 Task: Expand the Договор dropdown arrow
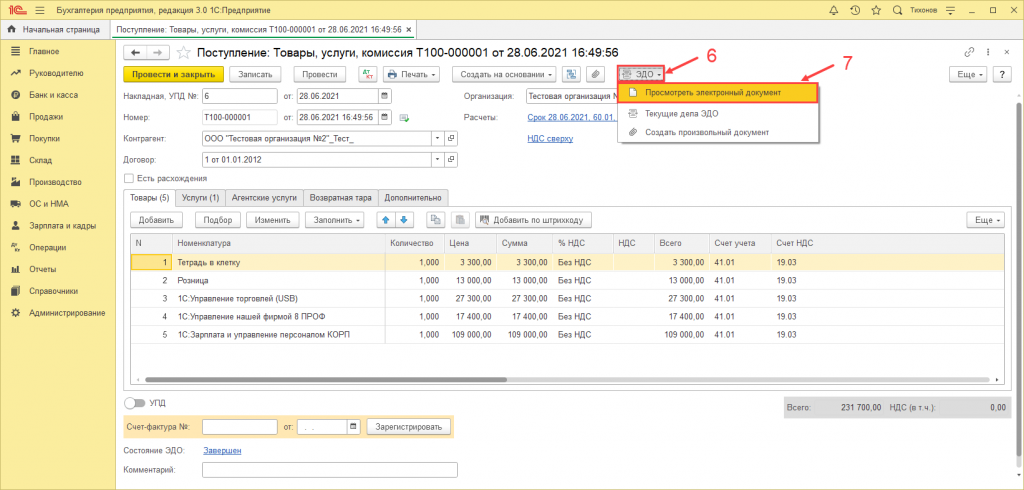(438, 160)
